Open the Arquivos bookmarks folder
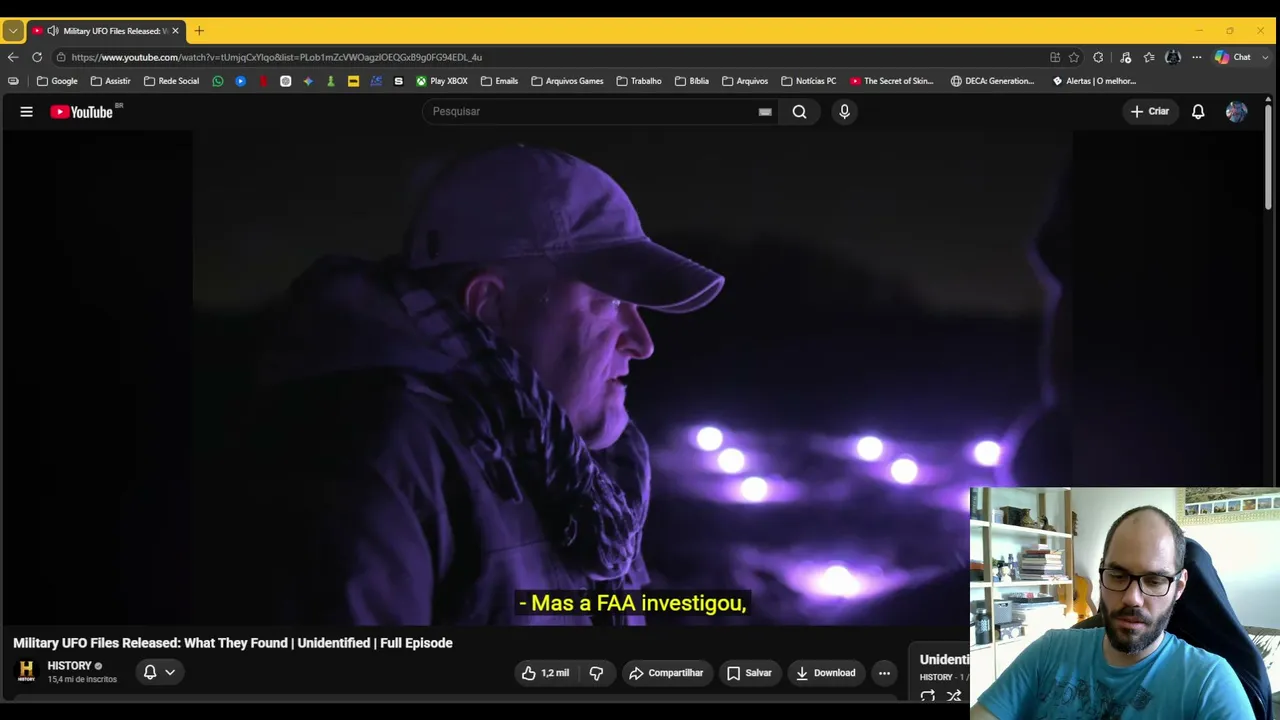This screenshot has height=720, width=1280. (745, 81)
